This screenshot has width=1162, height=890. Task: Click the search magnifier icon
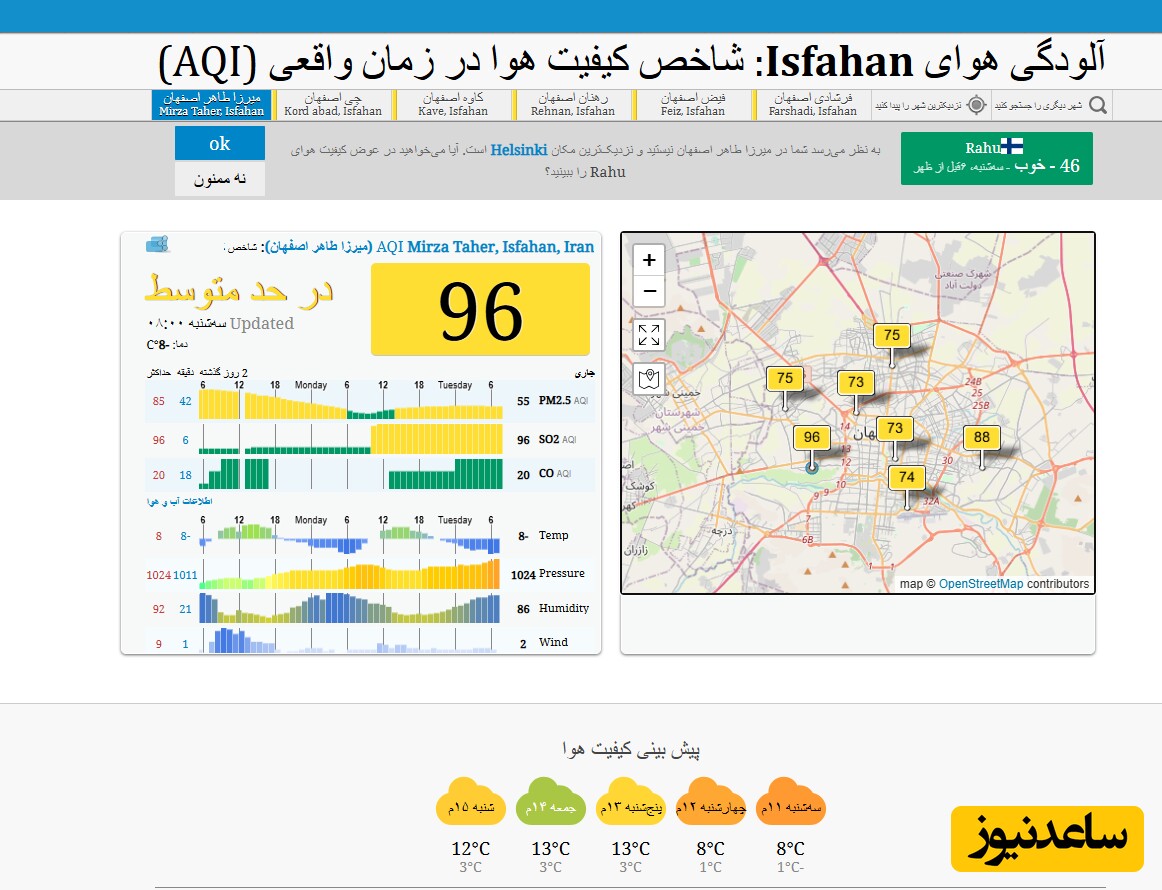1098,105
